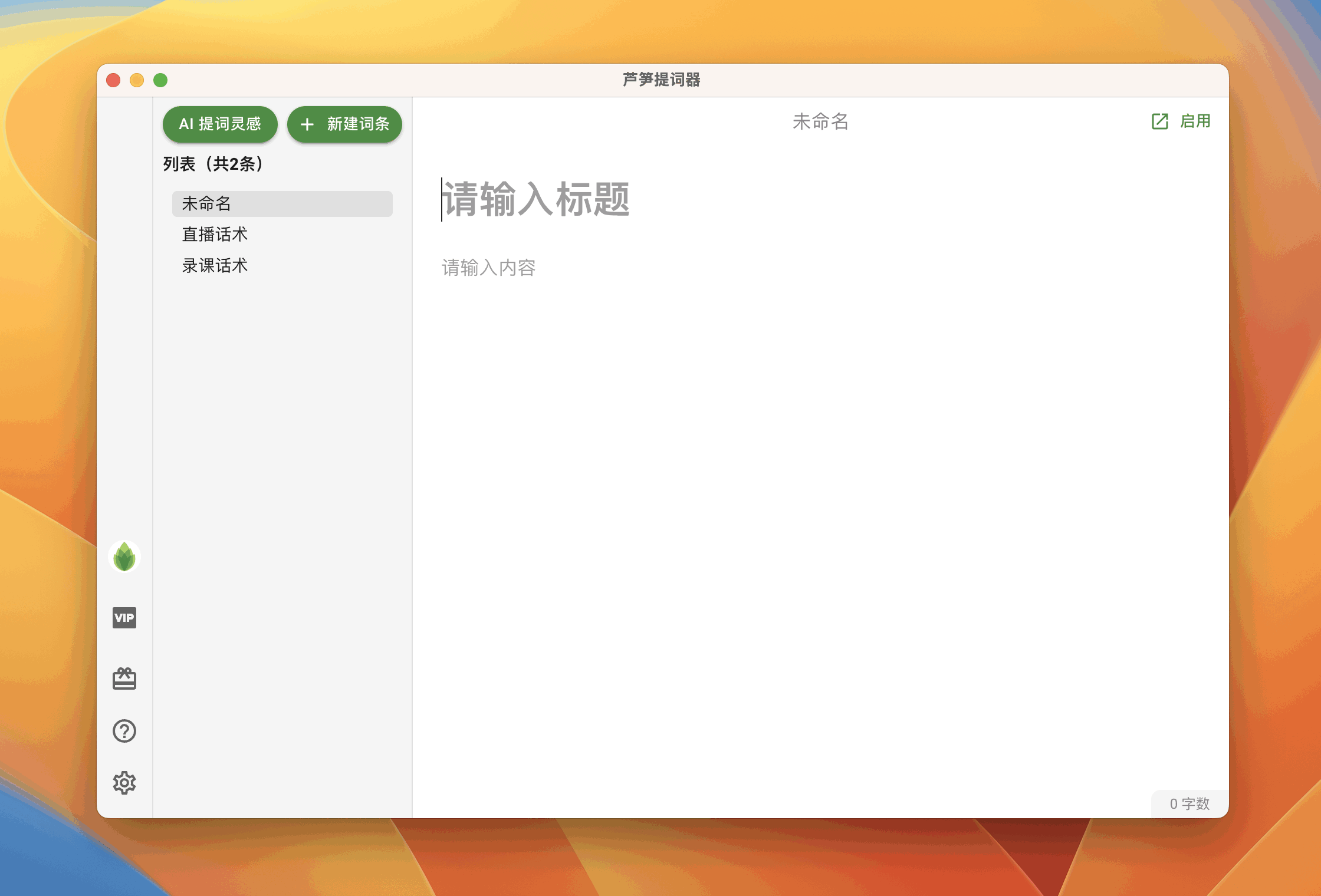Open the asparagus logo profile icon
This screenshot has width=1321, height=896.
point(124,556)
